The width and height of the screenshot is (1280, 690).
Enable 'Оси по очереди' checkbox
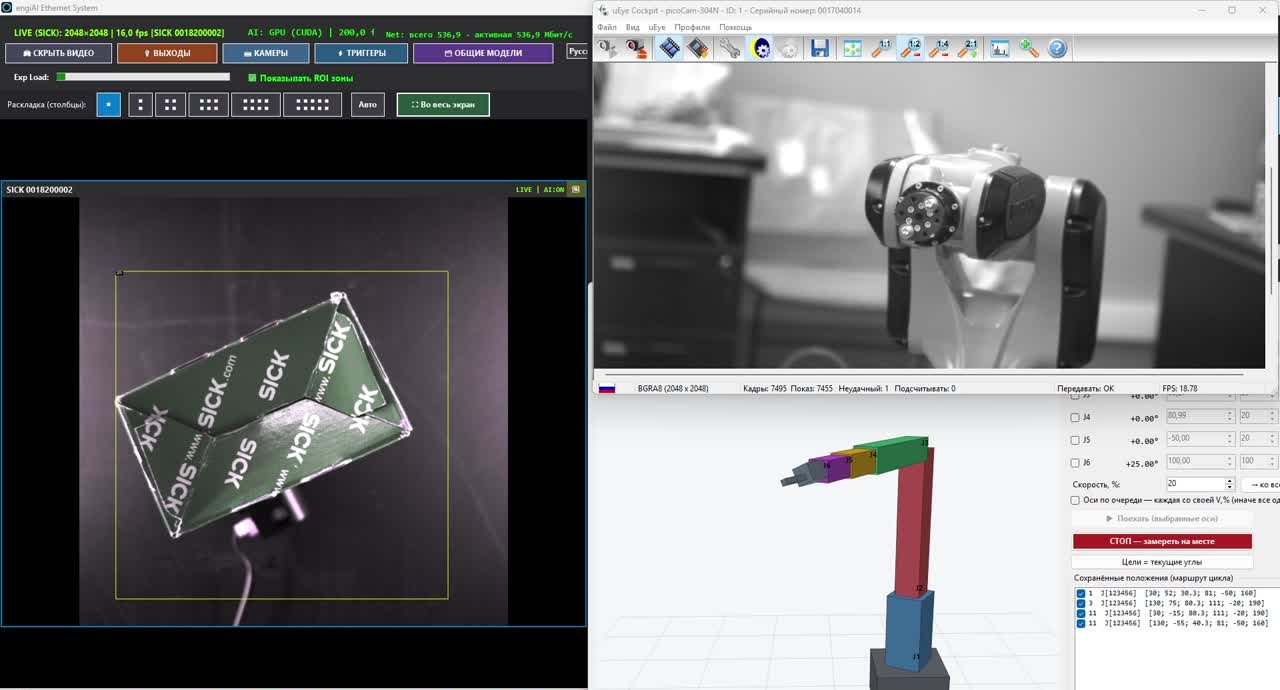point(1075,500)
